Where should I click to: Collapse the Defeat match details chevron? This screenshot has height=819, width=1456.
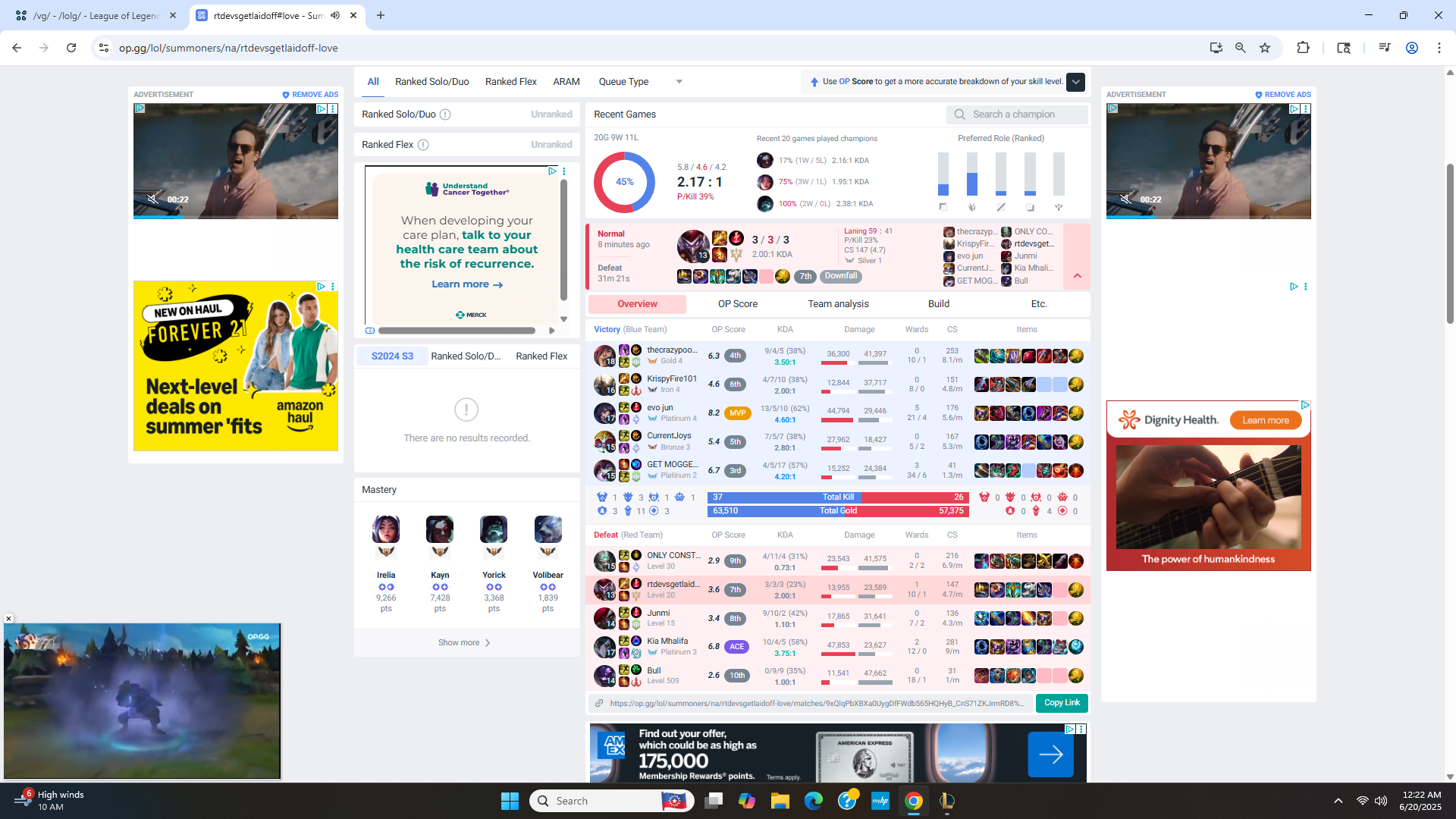(1077, 275)
